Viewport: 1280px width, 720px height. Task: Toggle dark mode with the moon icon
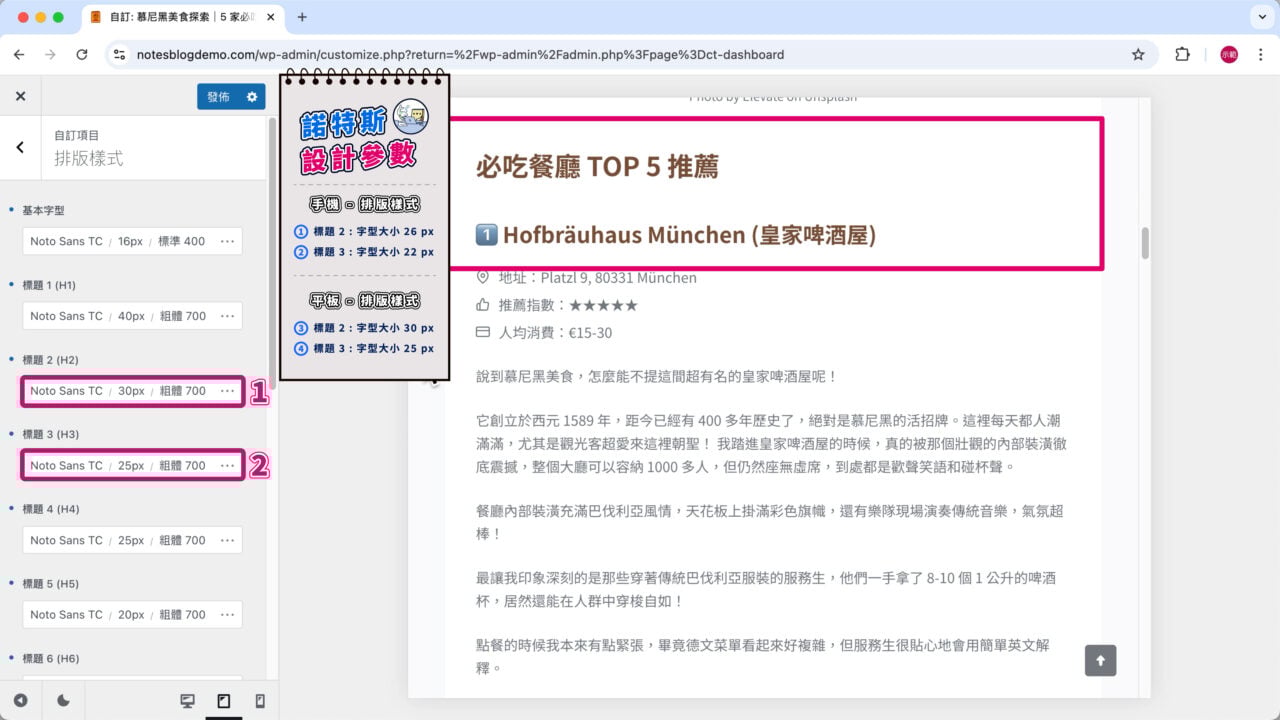coord(63,701)
